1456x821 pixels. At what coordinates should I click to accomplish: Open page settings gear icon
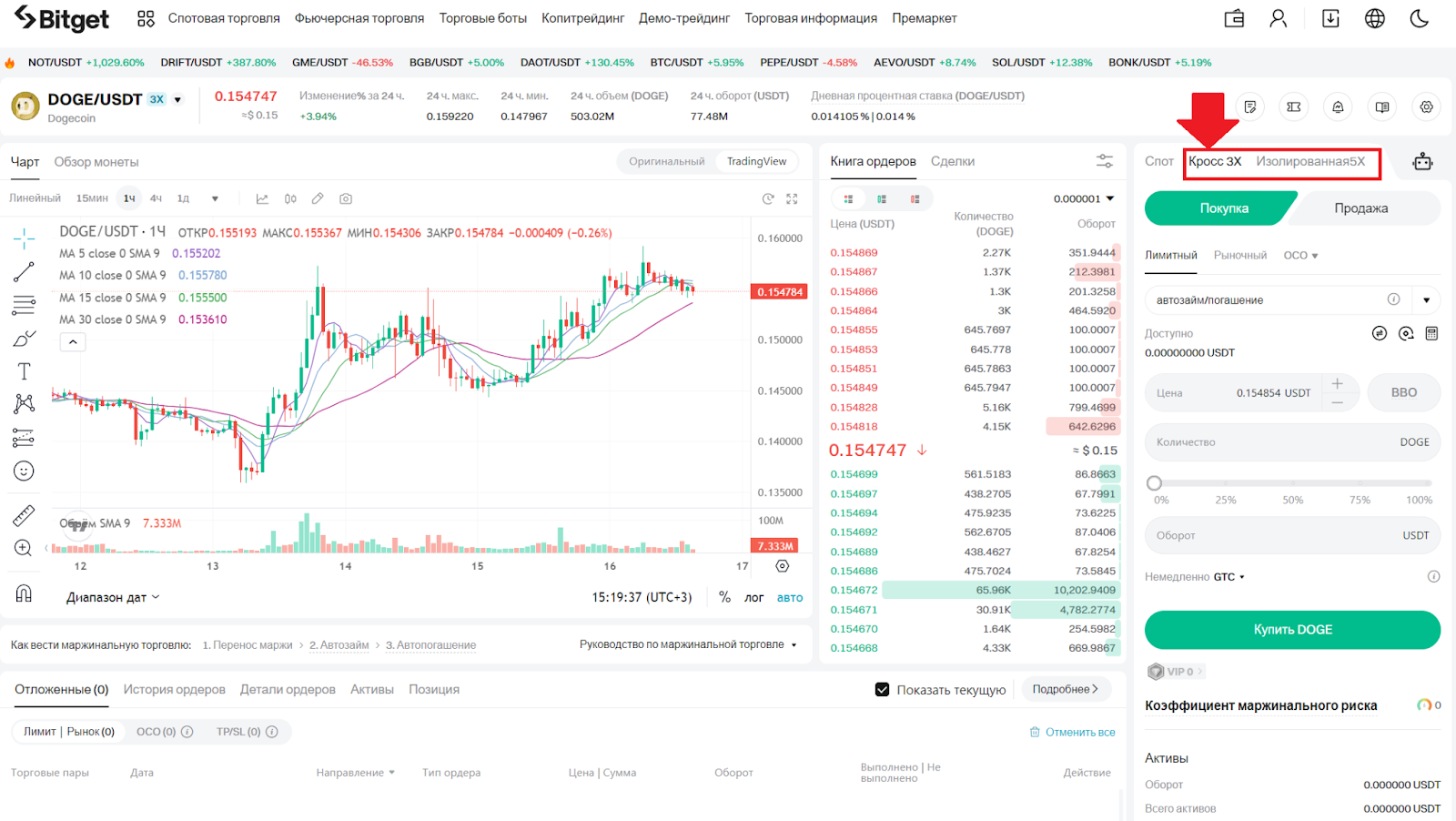(1427, 107)
